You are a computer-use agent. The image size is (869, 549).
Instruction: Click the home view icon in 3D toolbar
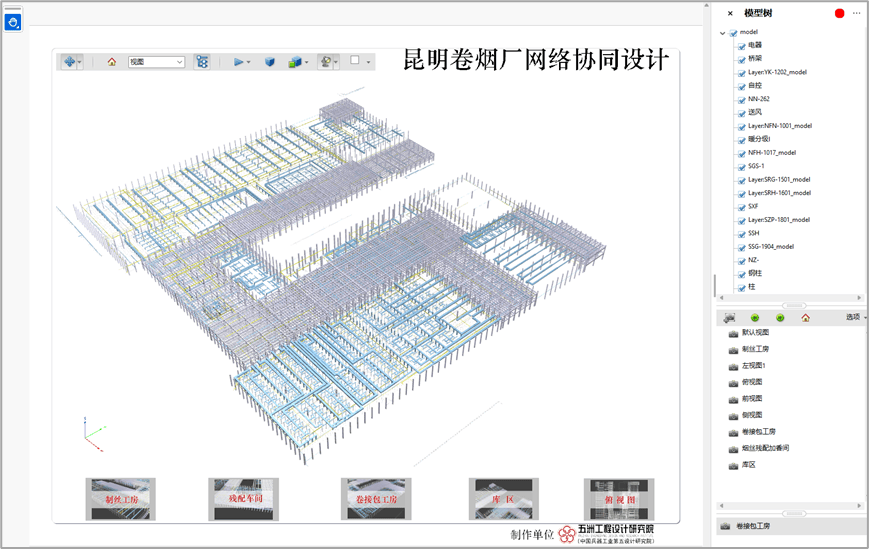112,62
